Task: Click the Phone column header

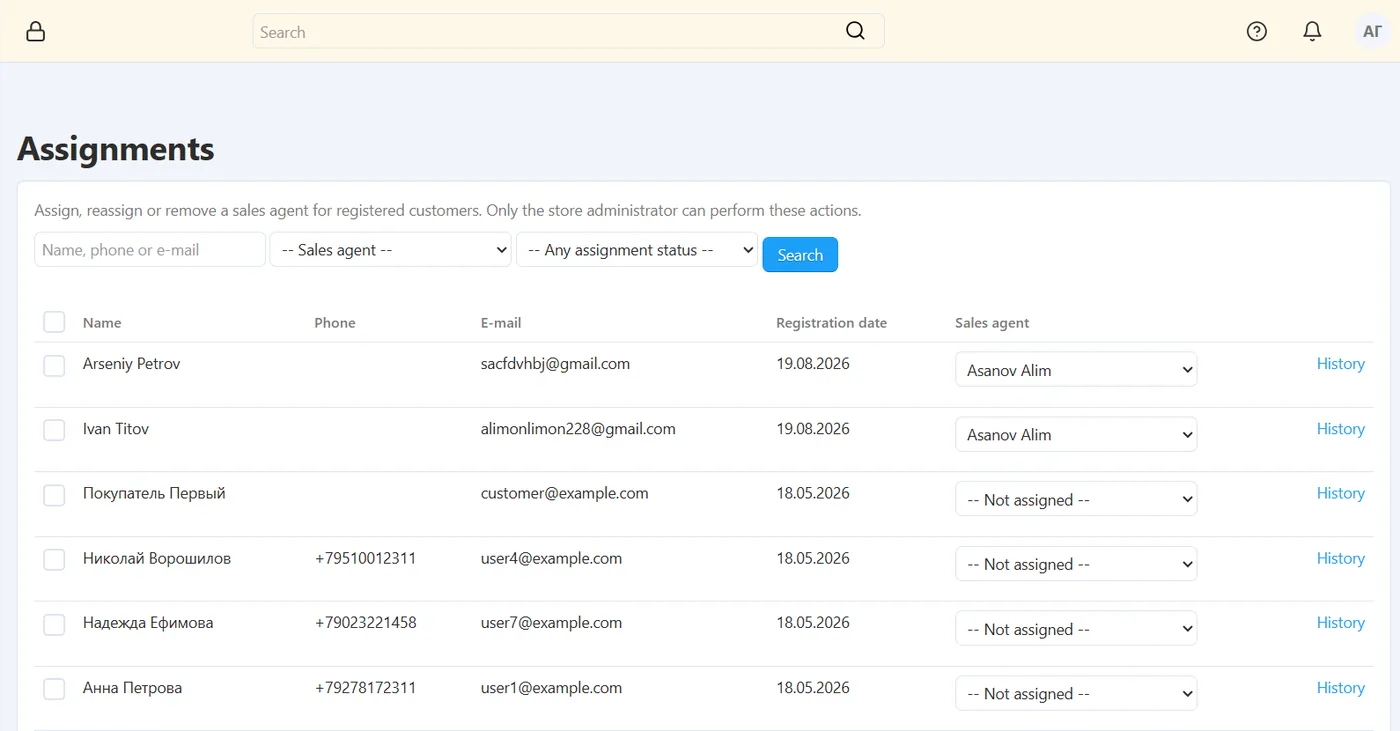Action: [x=335, y=323]
